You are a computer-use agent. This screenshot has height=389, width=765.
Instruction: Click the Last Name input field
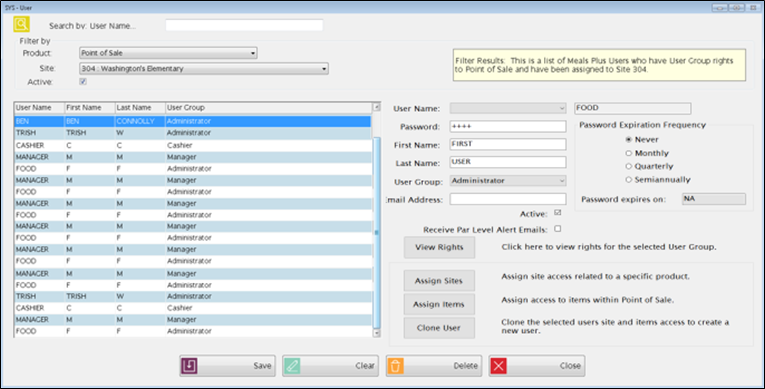[x=507, y=162]
